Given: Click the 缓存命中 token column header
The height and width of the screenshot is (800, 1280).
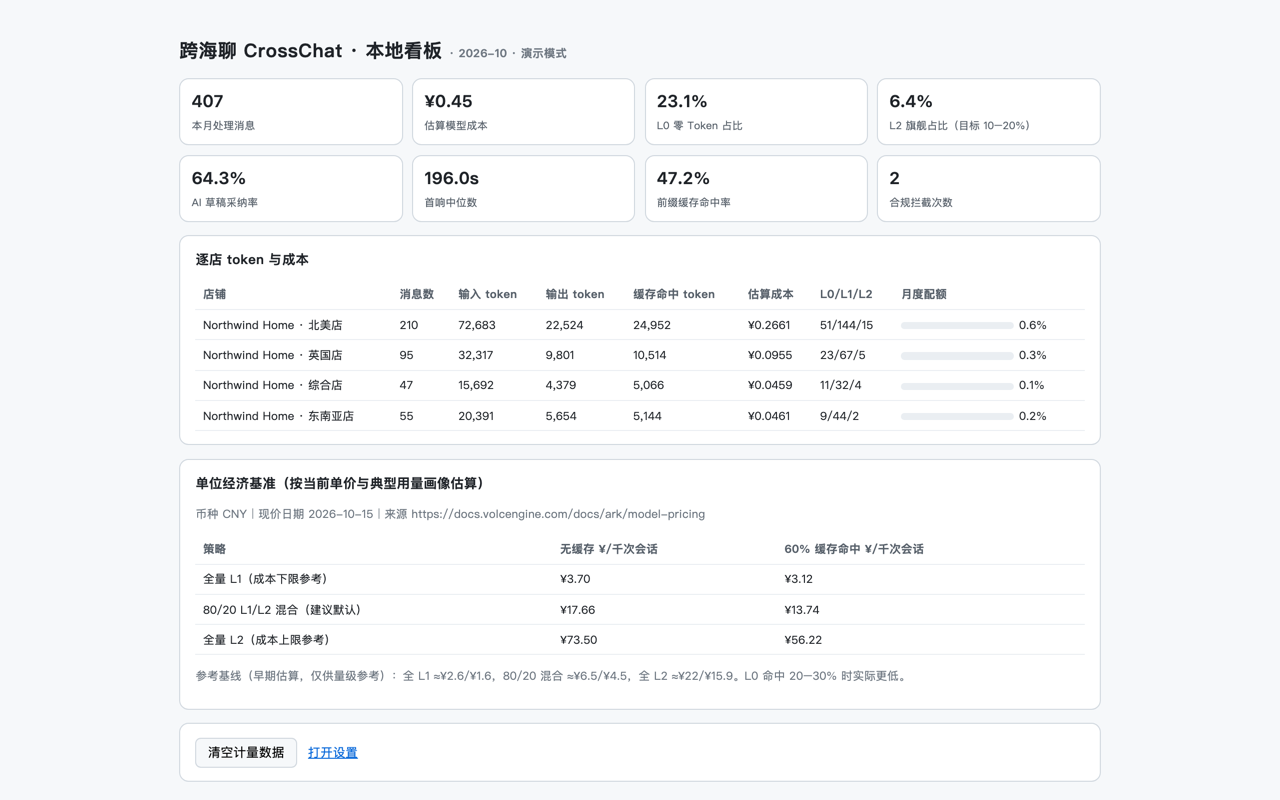Looking at the screenshot, I should pos(674,294).
